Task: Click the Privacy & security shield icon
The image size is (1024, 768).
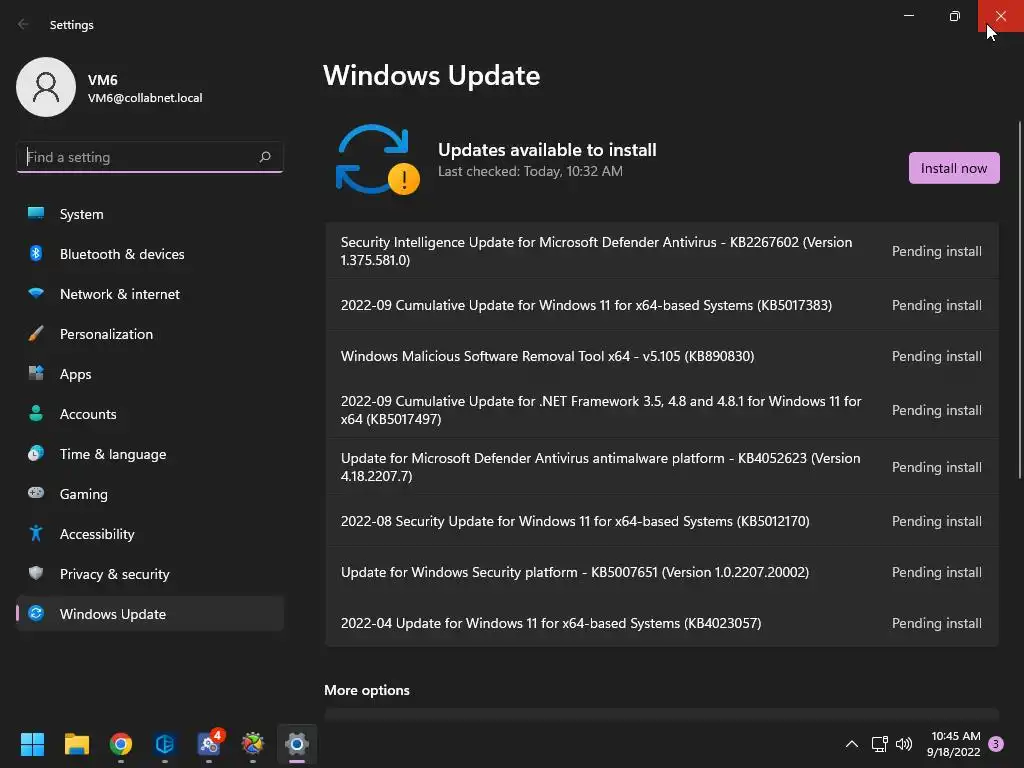Action: [x=36, y=573]
